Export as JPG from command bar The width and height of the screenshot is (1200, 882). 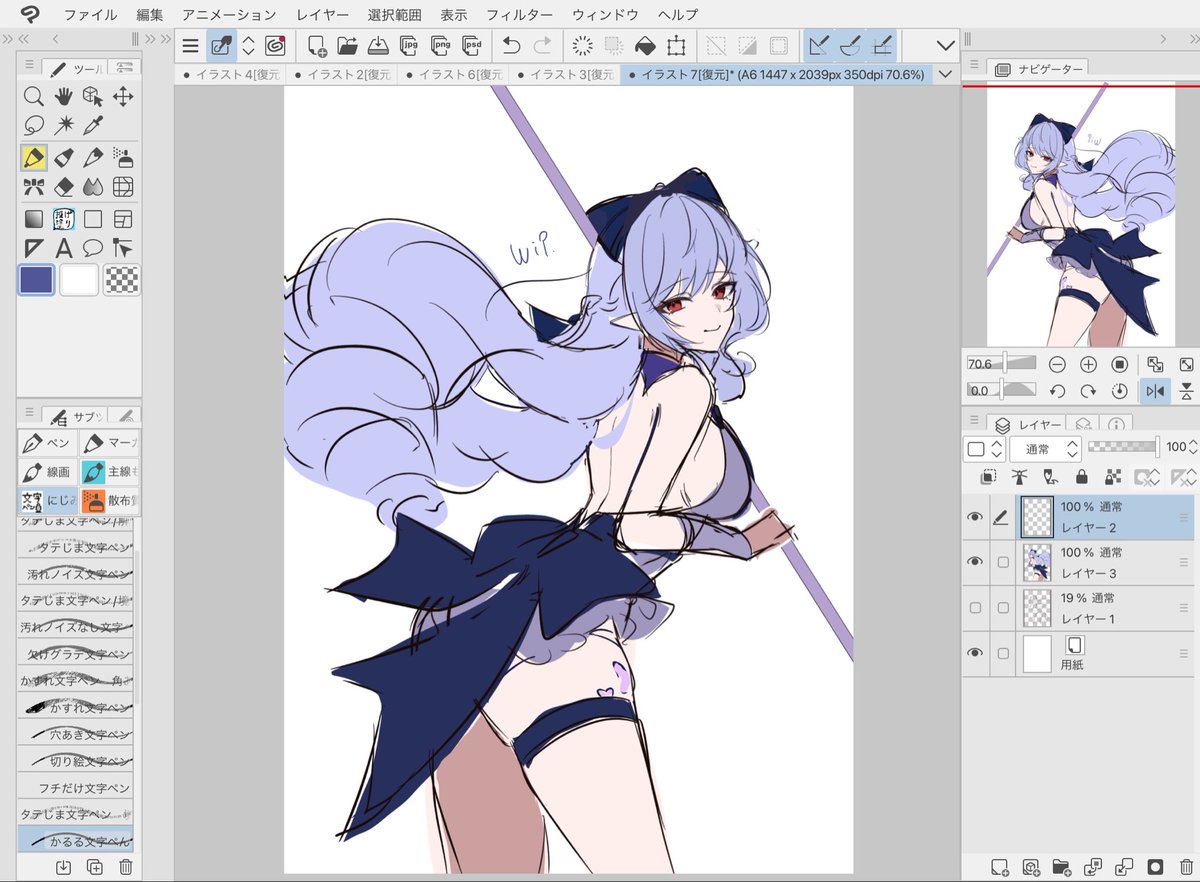click(408, 46)
